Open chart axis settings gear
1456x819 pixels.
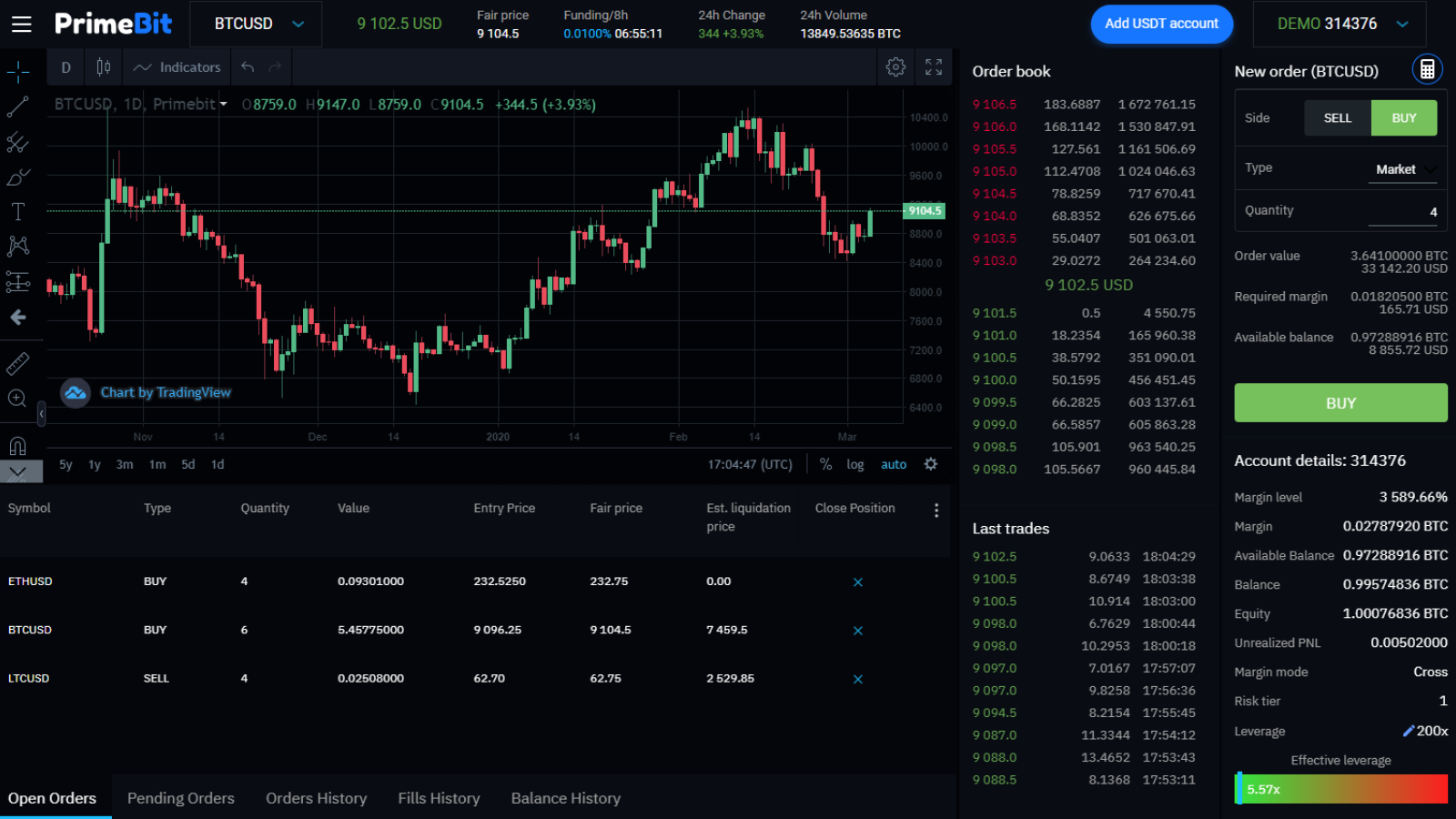pyautogui.click(x=931, y=464)
